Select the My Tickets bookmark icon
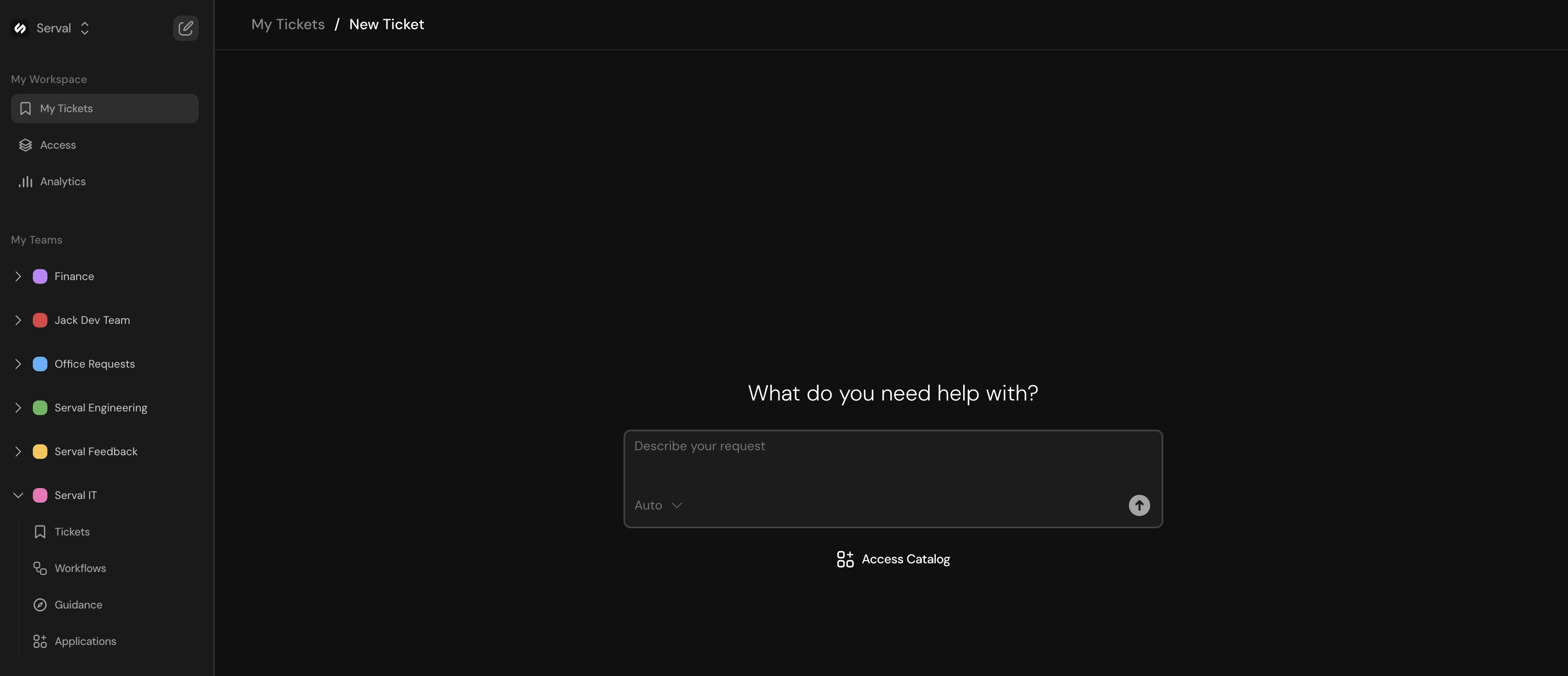This screenshot has width=1568, height=676. point(26,108)
